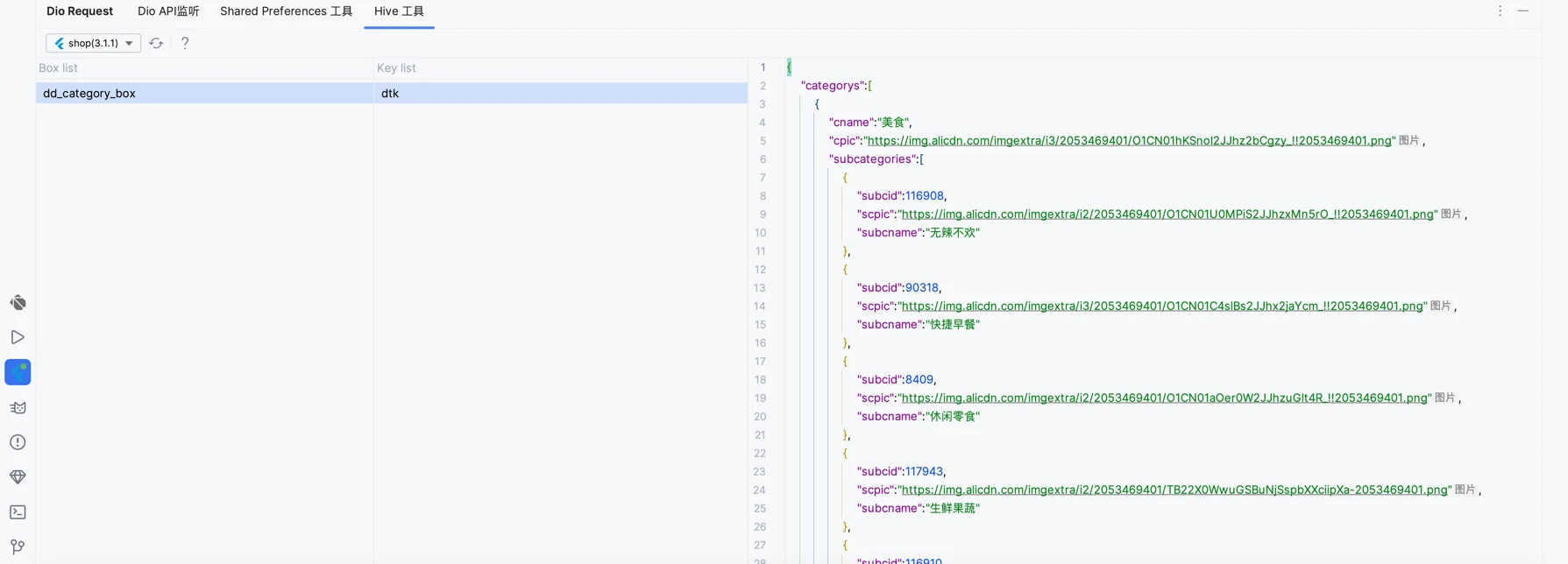Screen dimensions: 1568x564
Task: Select the Hive 工具 tab
Action: click(399, 11)
